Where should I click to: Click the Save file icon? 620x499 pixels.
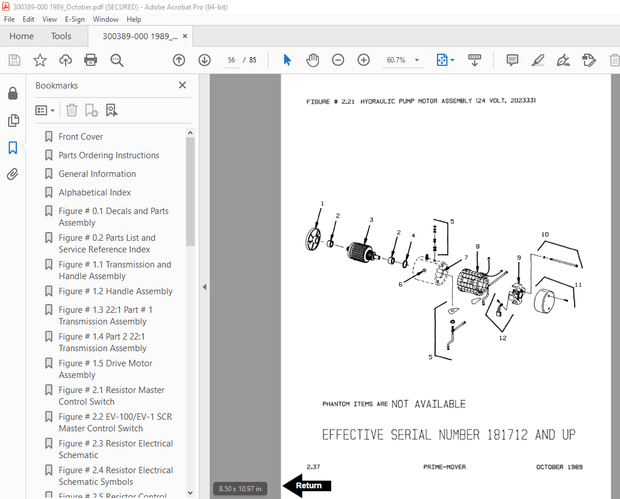(15, 60)
